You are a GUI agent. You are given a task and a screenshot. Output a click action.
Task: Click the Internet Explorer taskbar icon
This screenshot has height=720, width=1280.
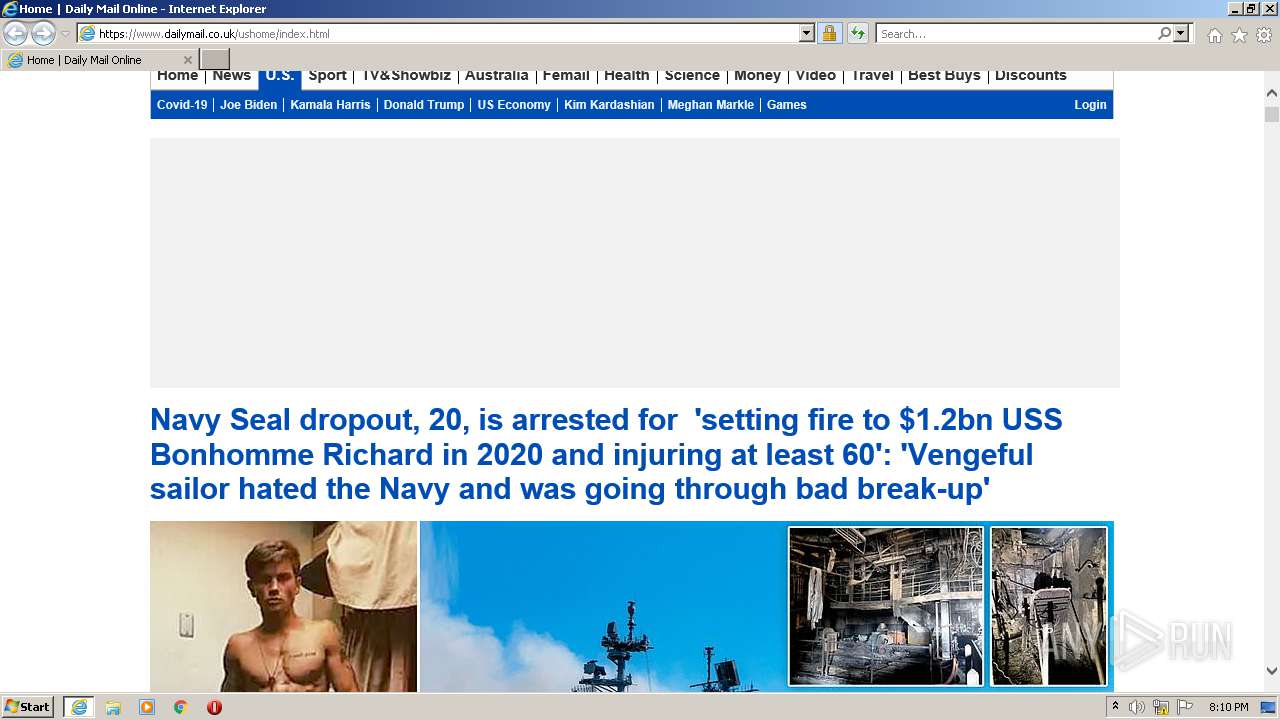click(79, 707)
